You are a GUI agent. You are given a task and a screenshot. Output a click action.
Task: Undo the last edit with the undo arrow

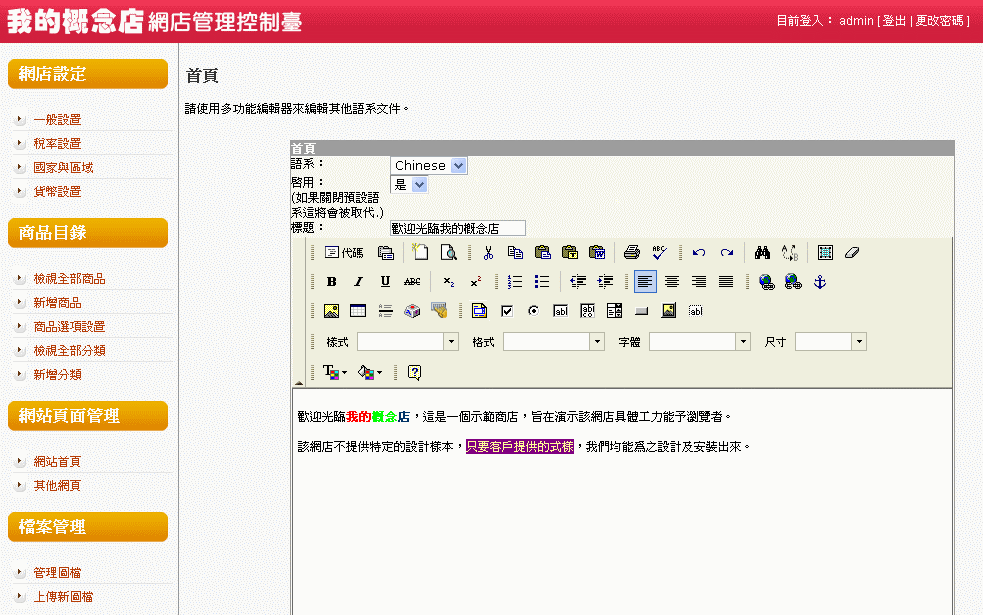click(699, 252)
